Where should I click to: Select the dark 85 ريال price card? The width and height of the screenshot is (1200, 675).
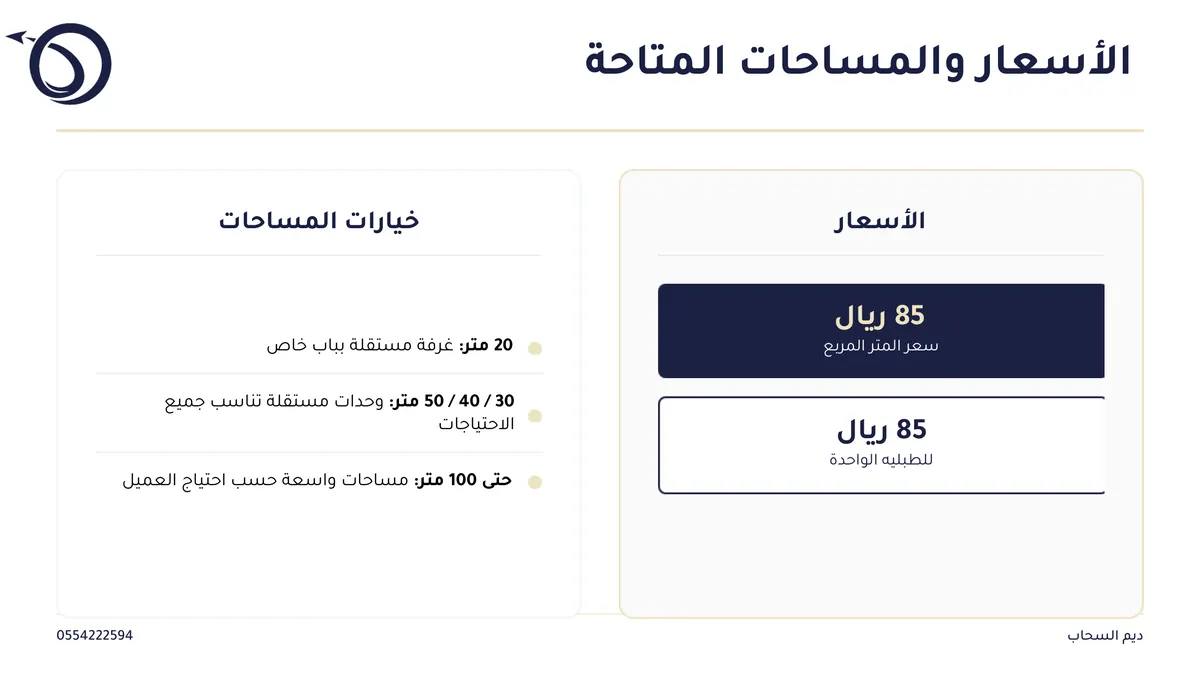click(881, 331)
